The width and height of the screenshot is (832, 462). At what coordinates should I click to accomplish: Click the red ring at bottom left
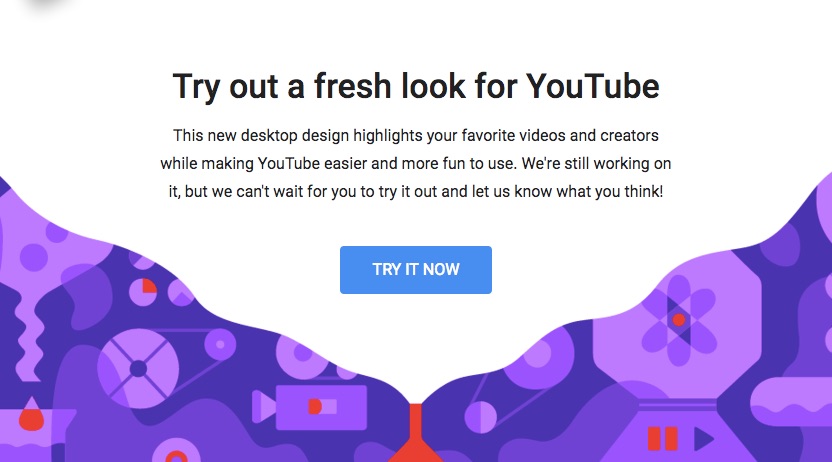(x=176, y=457)
